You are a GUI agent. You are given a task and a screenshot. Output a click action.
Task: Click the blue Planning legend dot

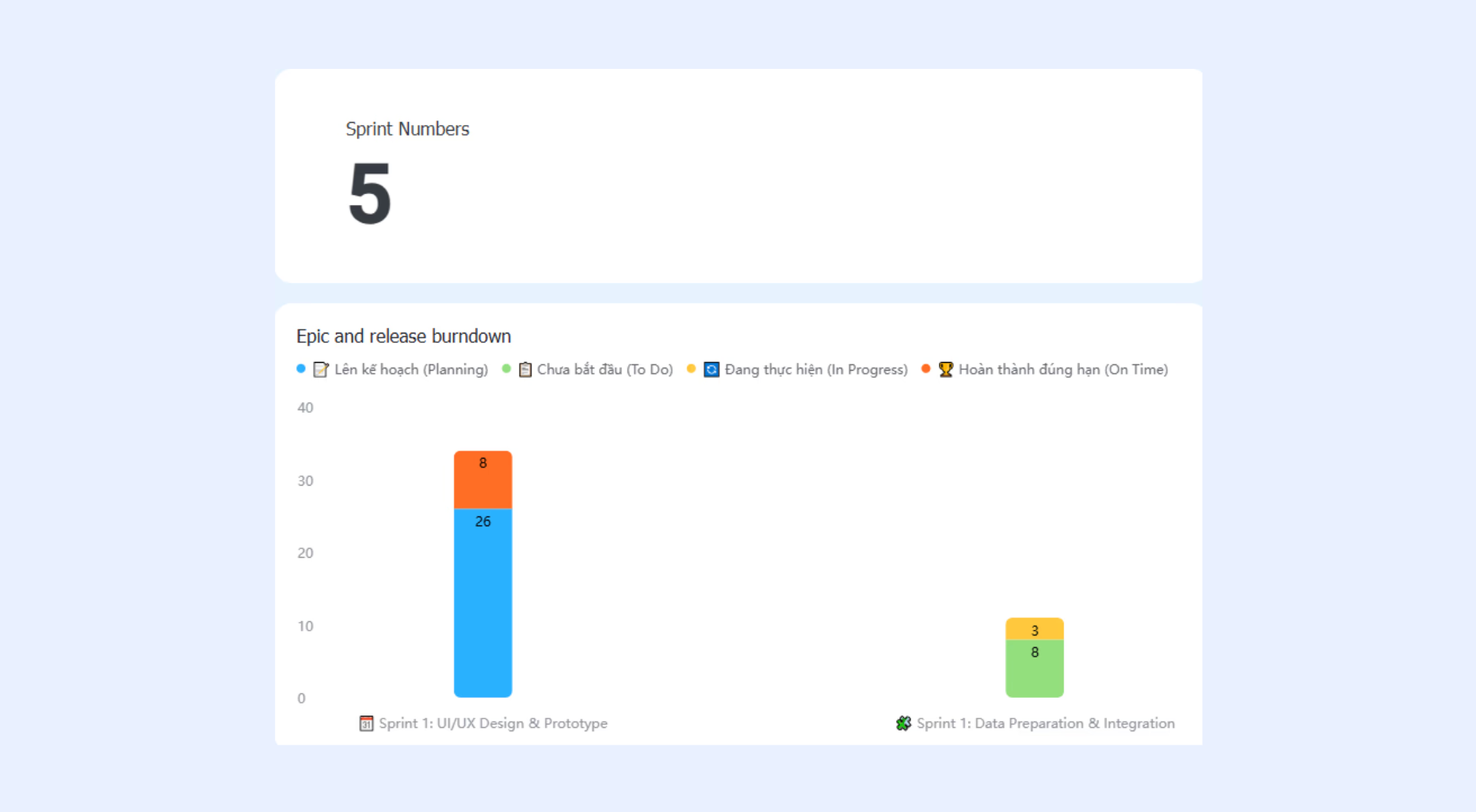click(x=301, y=369)
